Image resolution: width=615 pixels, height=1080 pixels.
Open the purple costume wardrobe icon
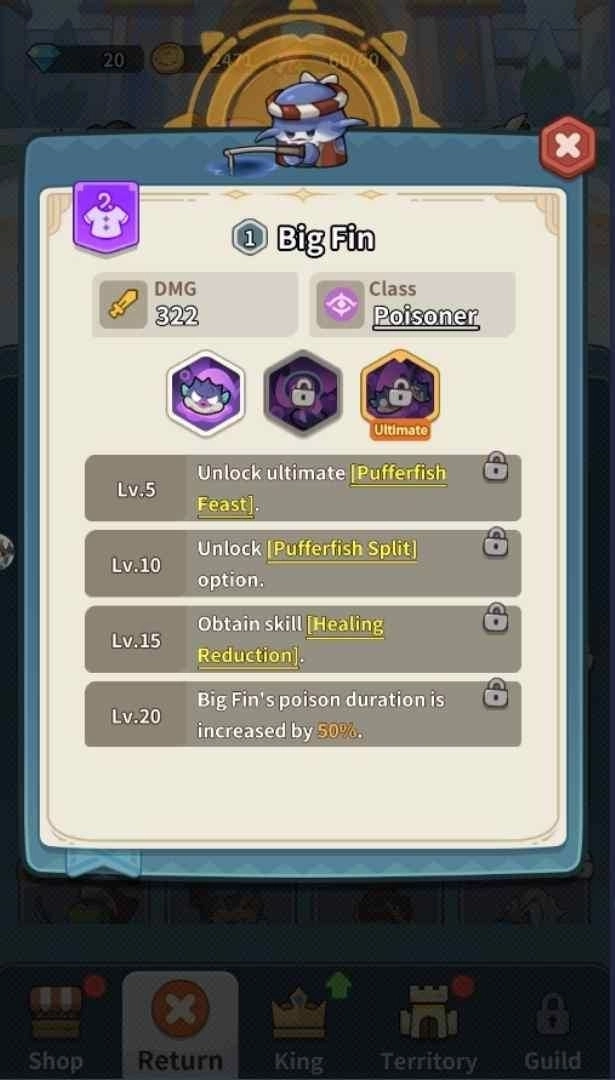coord(106,217)
